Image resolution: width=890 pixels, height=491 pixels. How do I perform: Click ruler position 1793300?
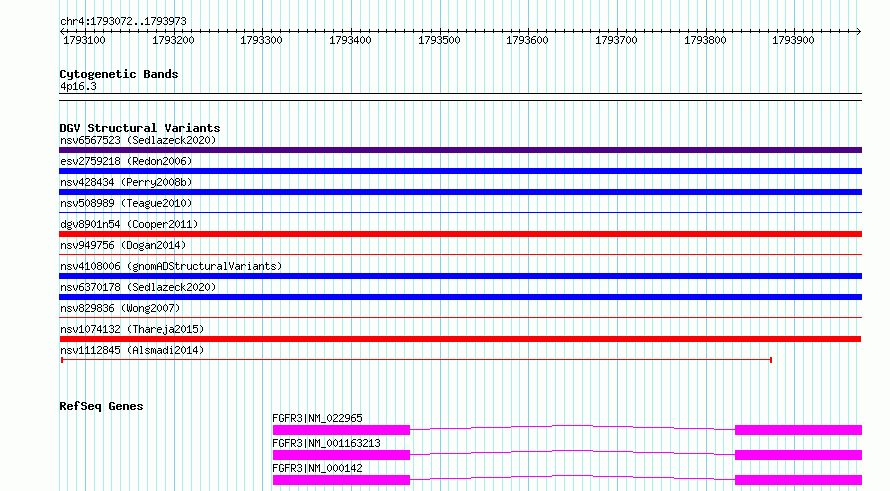pos(261,40)
